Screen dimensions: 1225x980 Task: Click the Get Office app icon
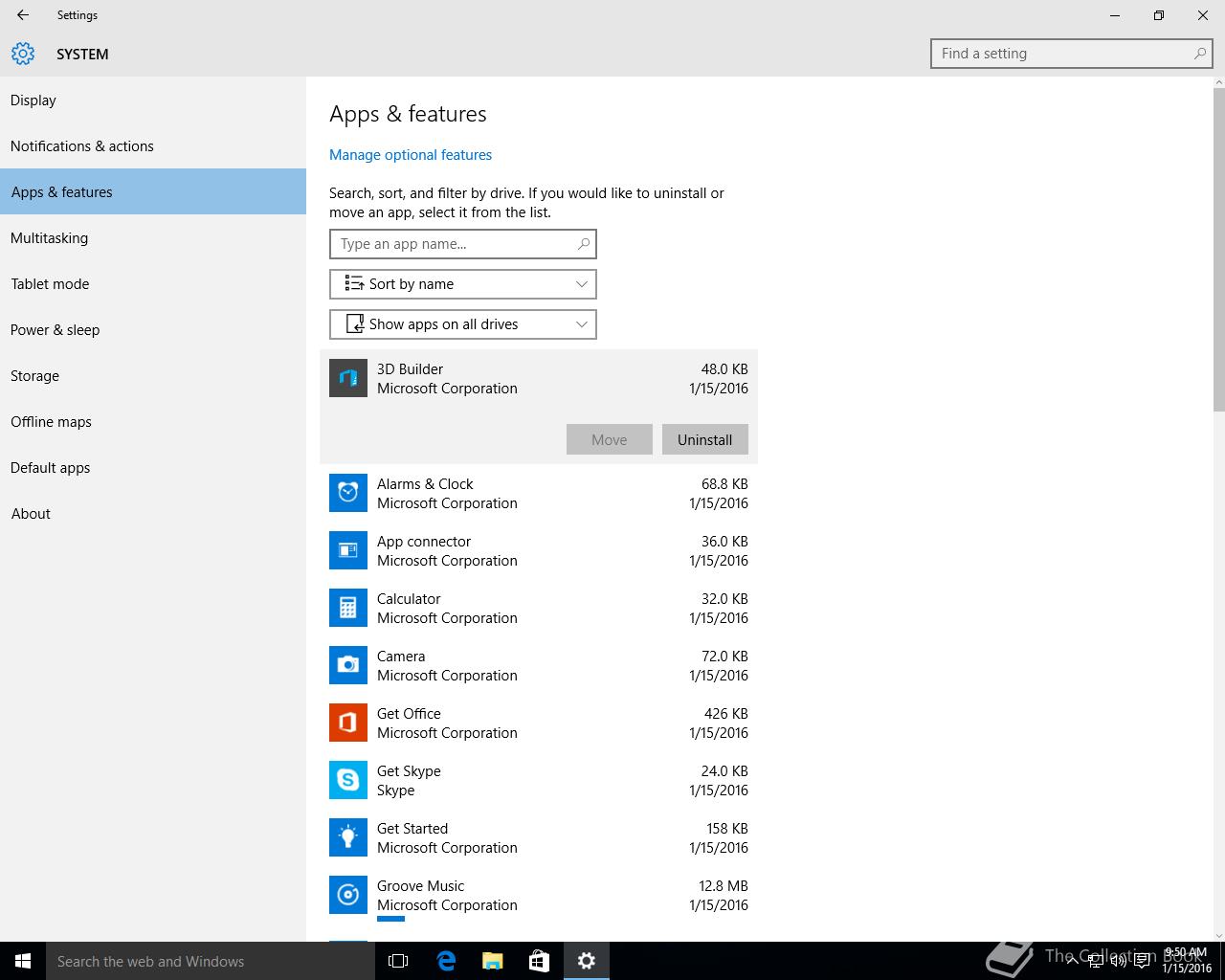click(x=348, y=723)
